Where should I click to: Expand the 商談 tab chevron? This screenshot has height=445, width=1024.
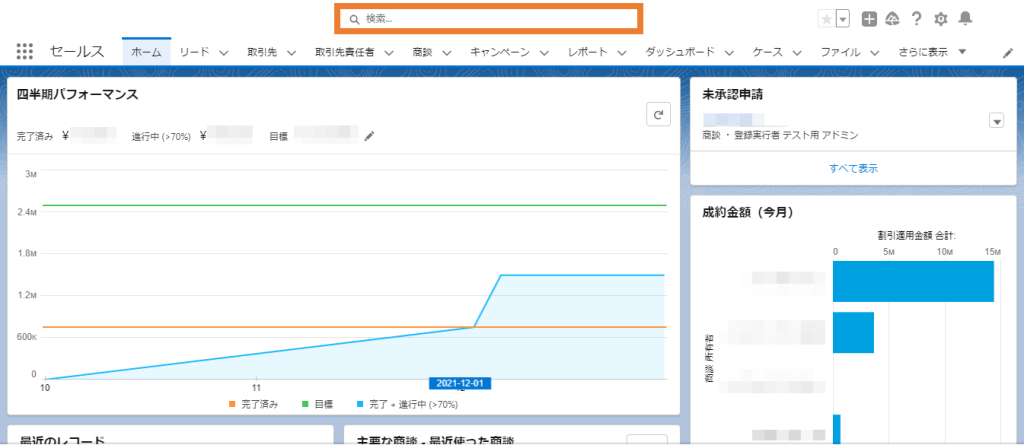(x=447, y=53)
